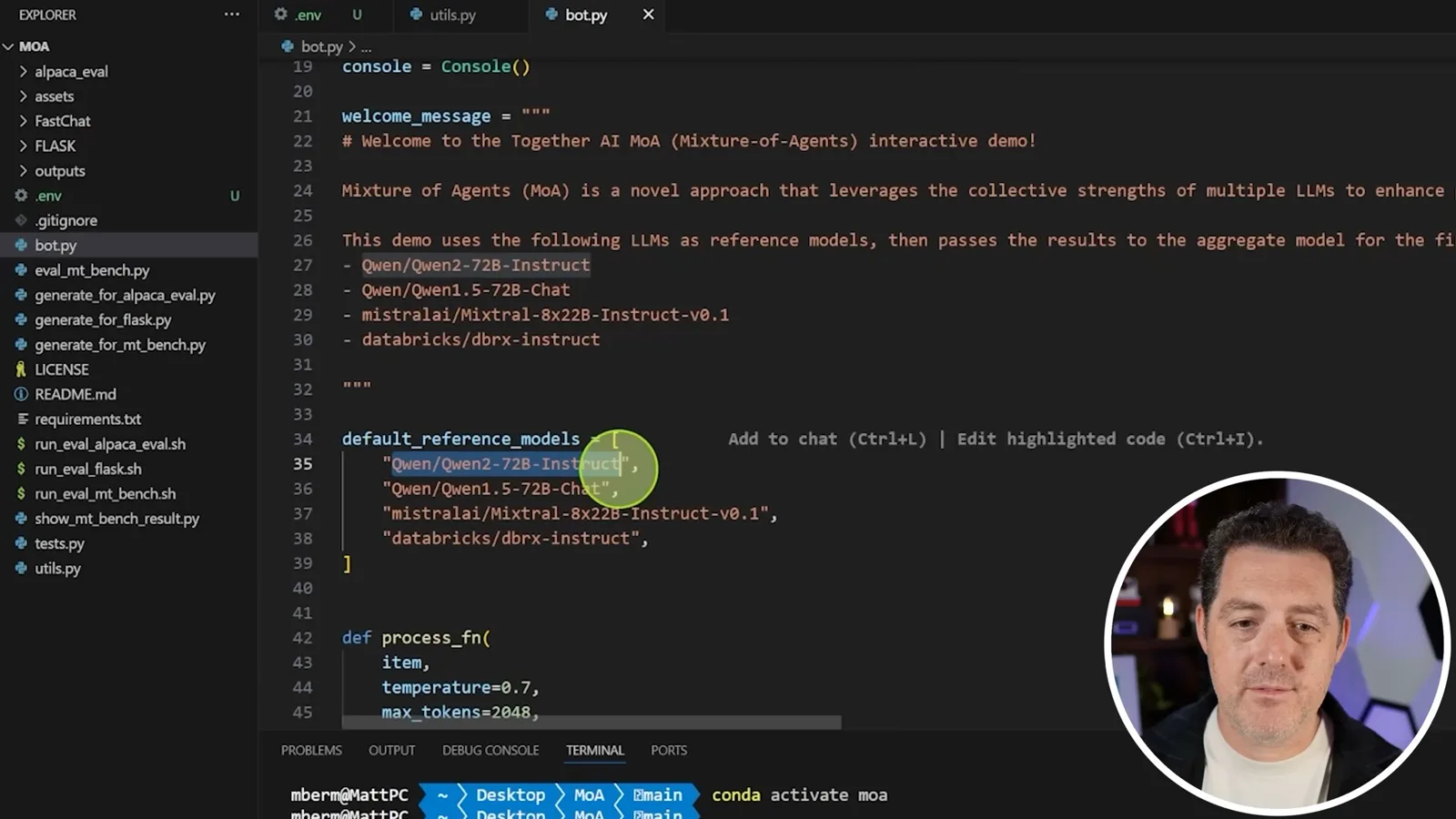Open run_eval_mt_bench.sh file
This screenshot has height=819, width=1456.
click(x=106, y=493)
